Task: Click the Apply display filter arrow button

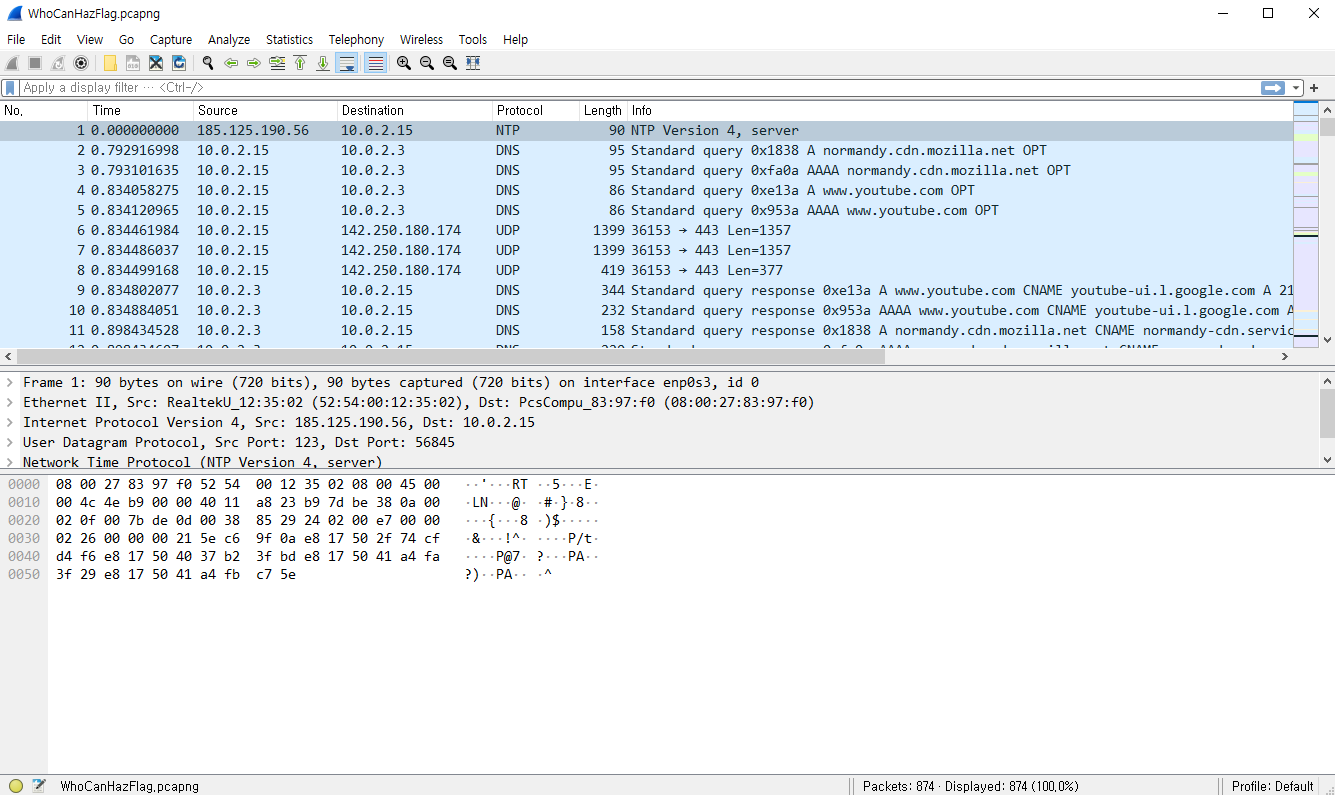Action: [x=1273, y=88]
